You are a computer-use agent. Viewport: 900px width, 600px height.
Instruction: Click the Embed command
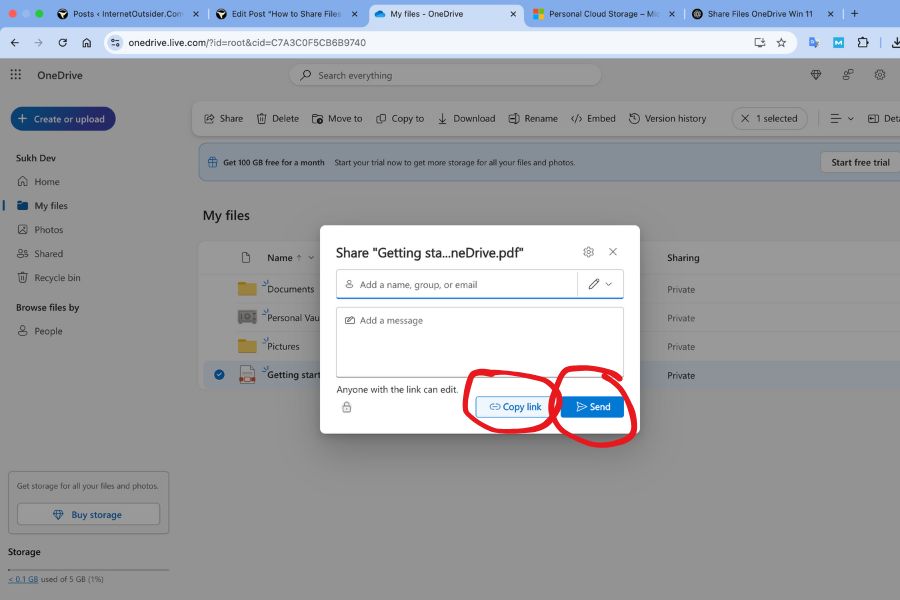[x=593, y=119]
